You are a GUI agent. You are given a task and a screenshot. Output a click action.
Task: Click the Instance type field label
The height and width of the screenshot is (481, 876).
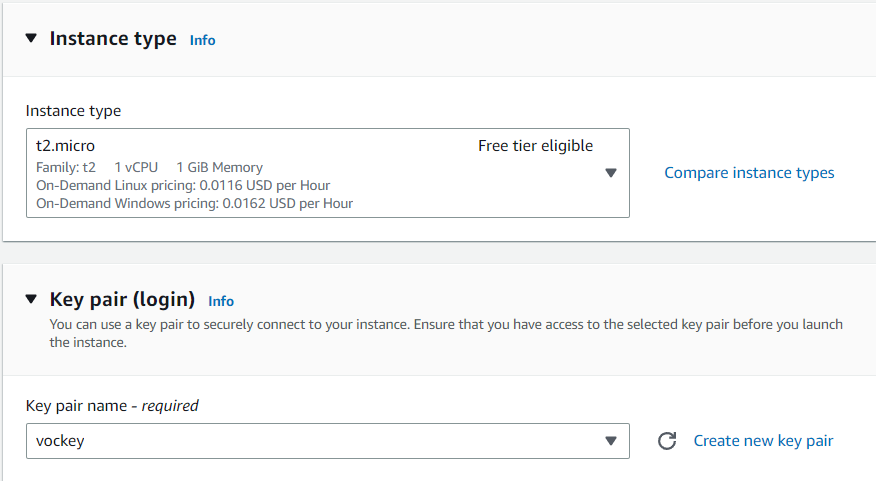coord(73,110)
